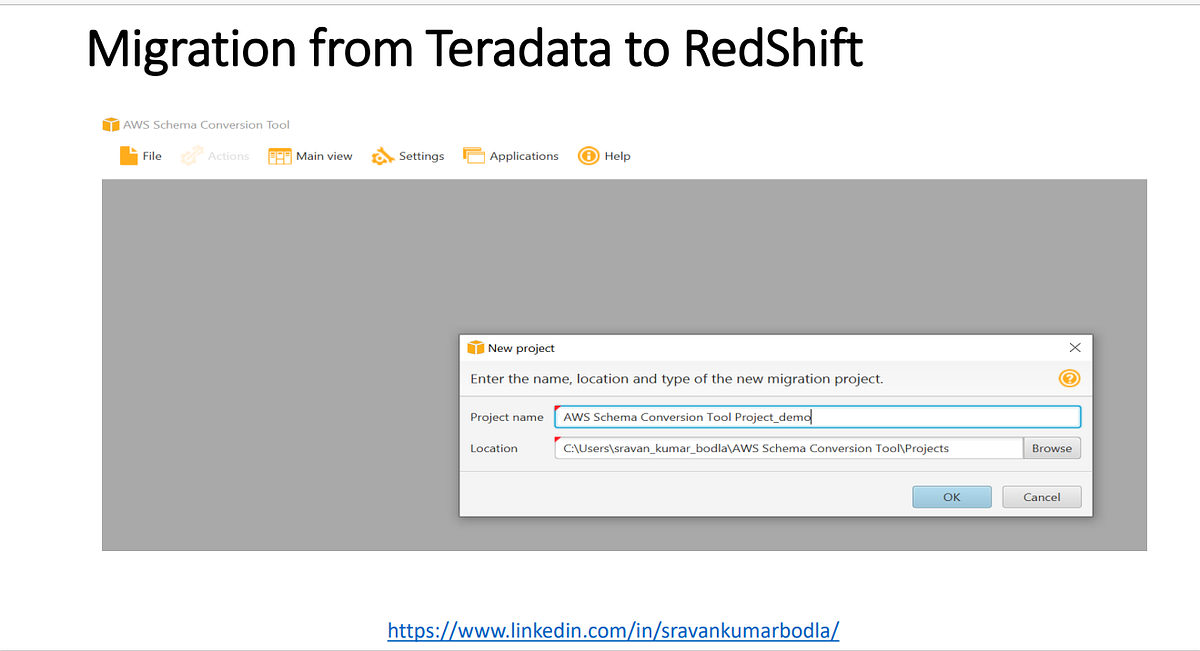Close the New project dialog with X

coord(1075,347)
